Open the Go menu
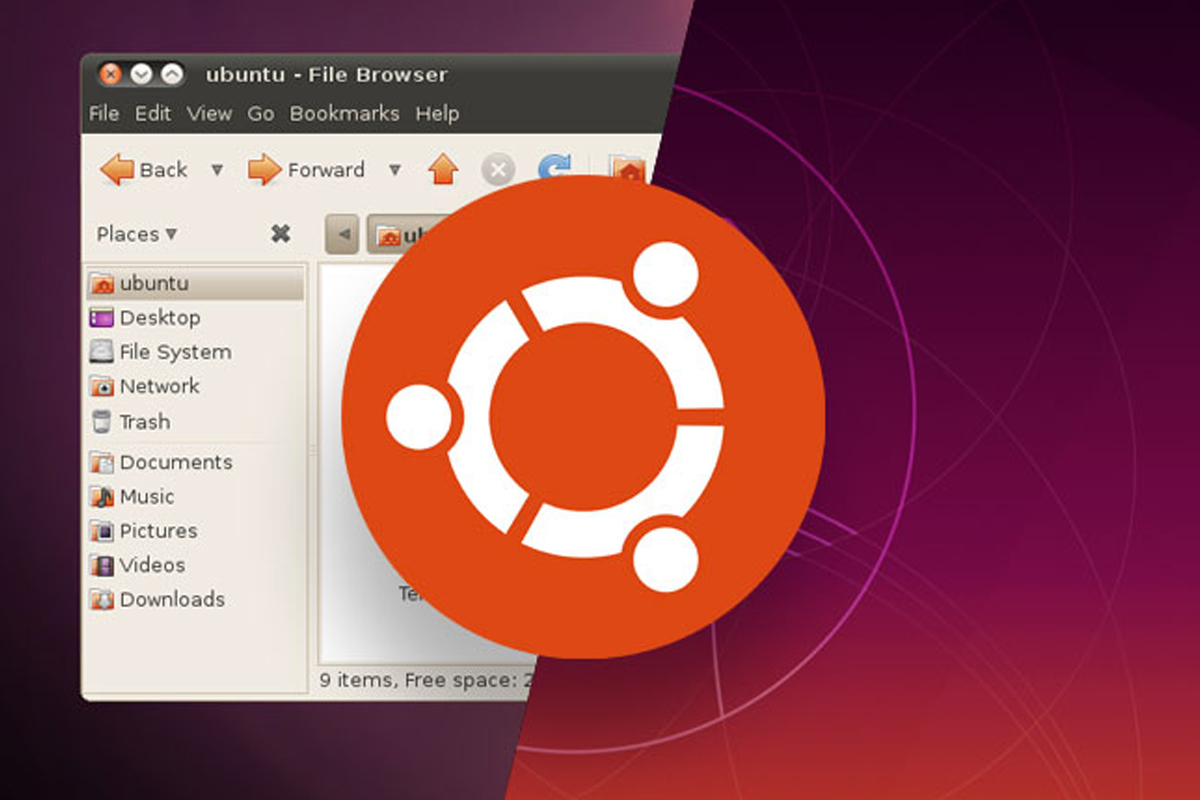The height and width of the screenshot is (800, 1200). click(260, 113)
